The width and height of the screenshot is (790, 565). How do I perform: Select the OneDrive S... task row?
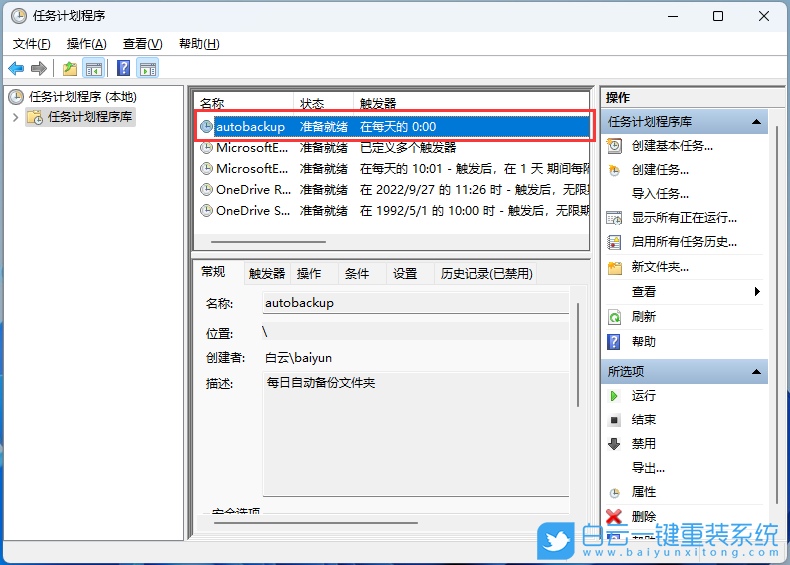coord(393,211)
